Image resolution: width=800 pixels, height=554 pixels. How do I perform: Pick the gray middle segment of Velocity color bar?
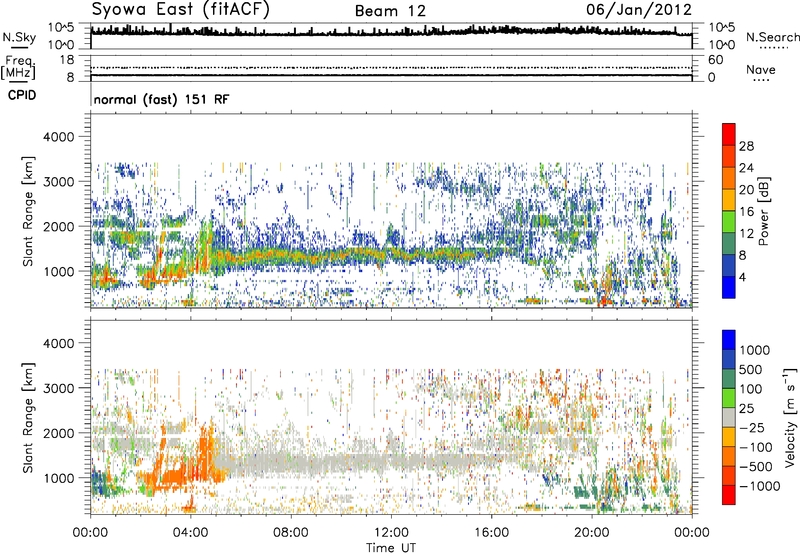tap(729, 417)
